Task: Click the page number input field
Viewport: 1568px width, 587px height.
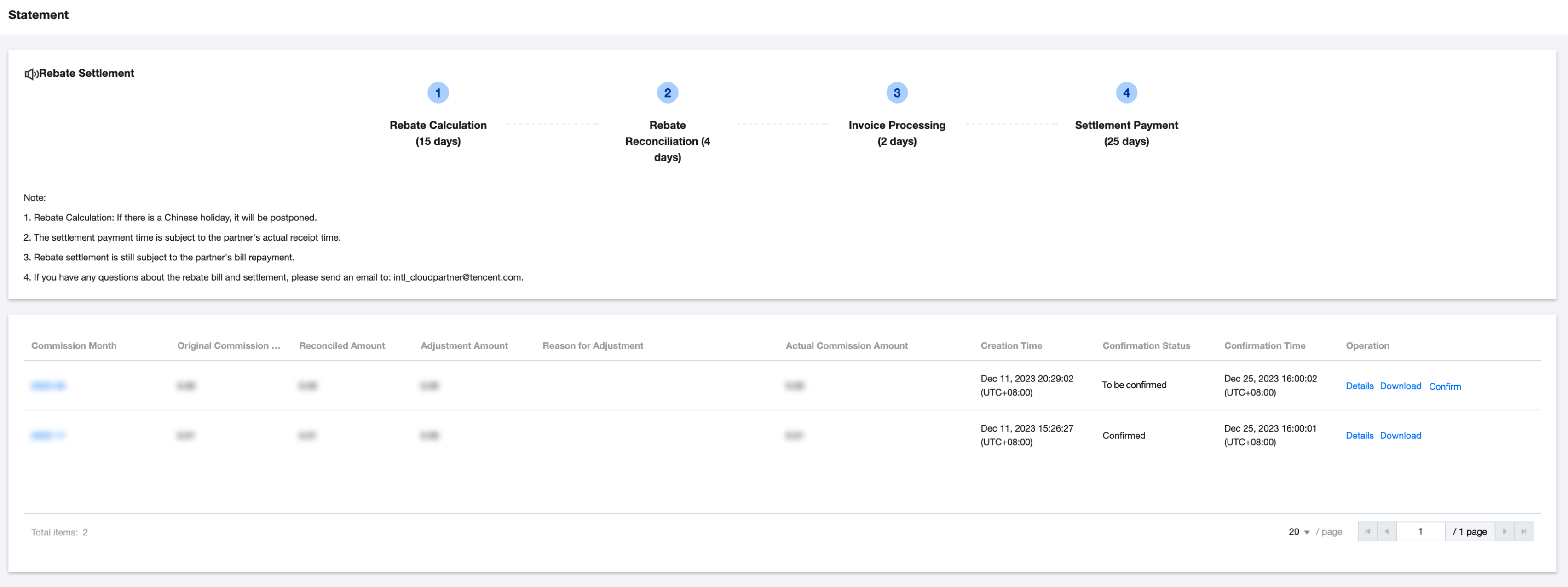Action: coord(1420,532)
